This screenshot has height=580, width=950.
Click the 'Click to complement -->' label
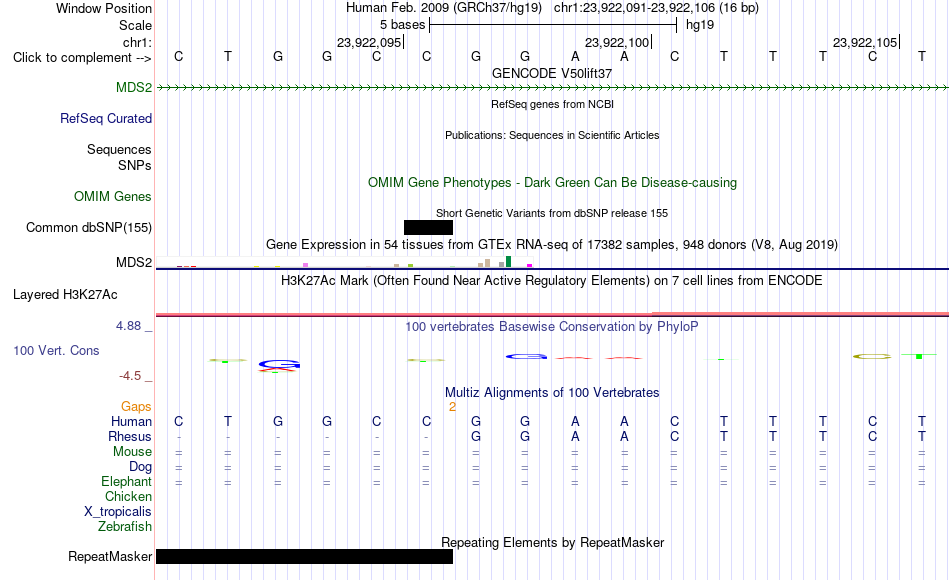coord(82,58)
